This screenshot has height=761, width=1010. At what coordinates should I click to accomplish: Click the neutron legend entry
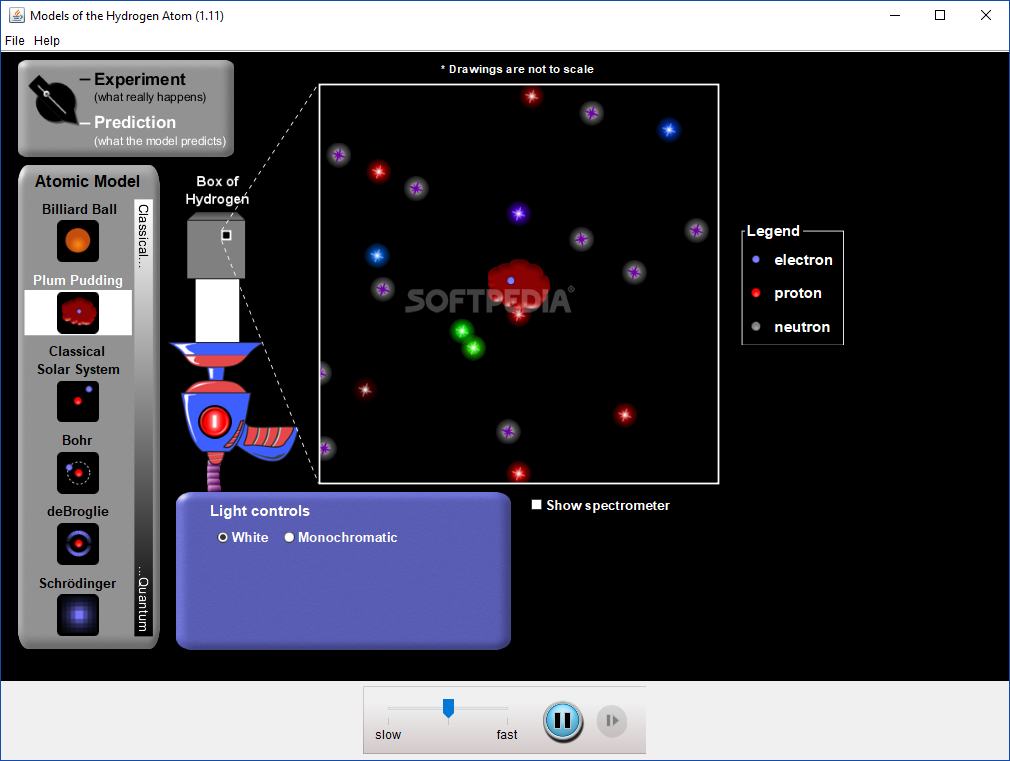pos(791,327)
